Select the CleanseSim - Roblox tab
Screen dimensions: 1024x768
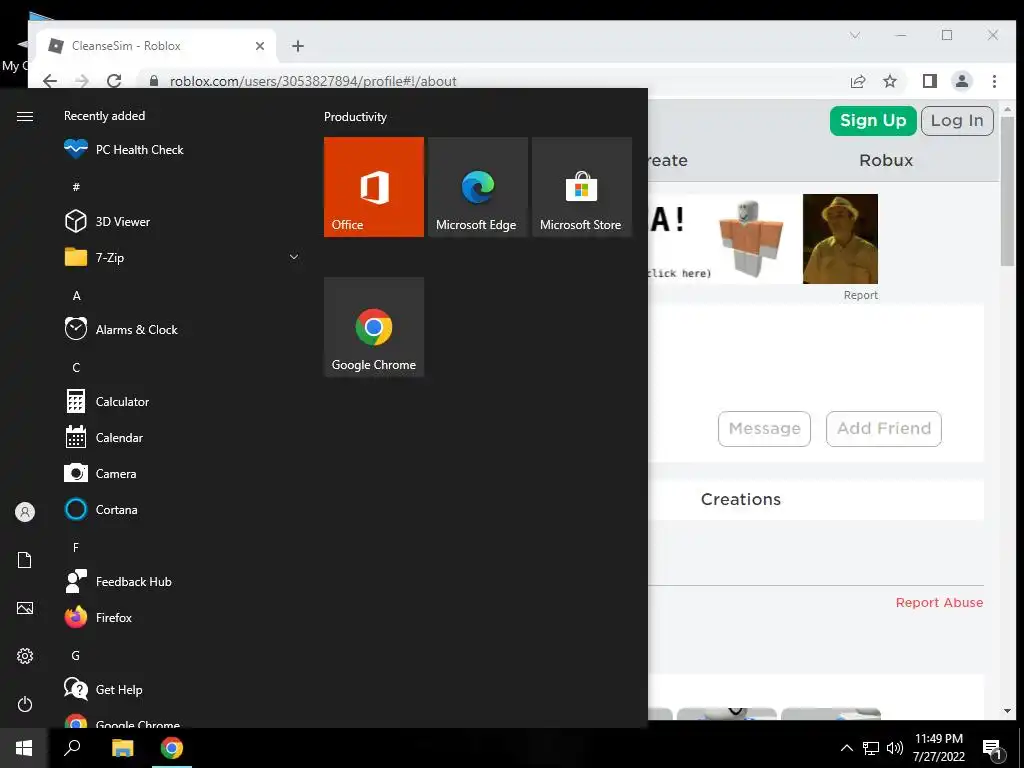point(157,46)
